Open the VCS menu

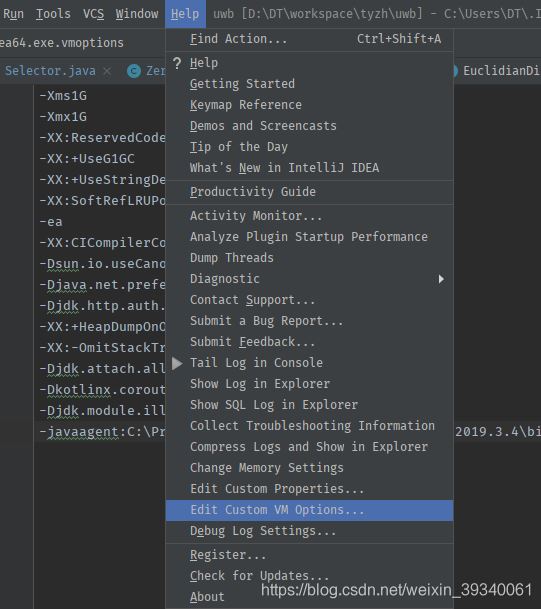pyautogui.click(x=94, y=14)
